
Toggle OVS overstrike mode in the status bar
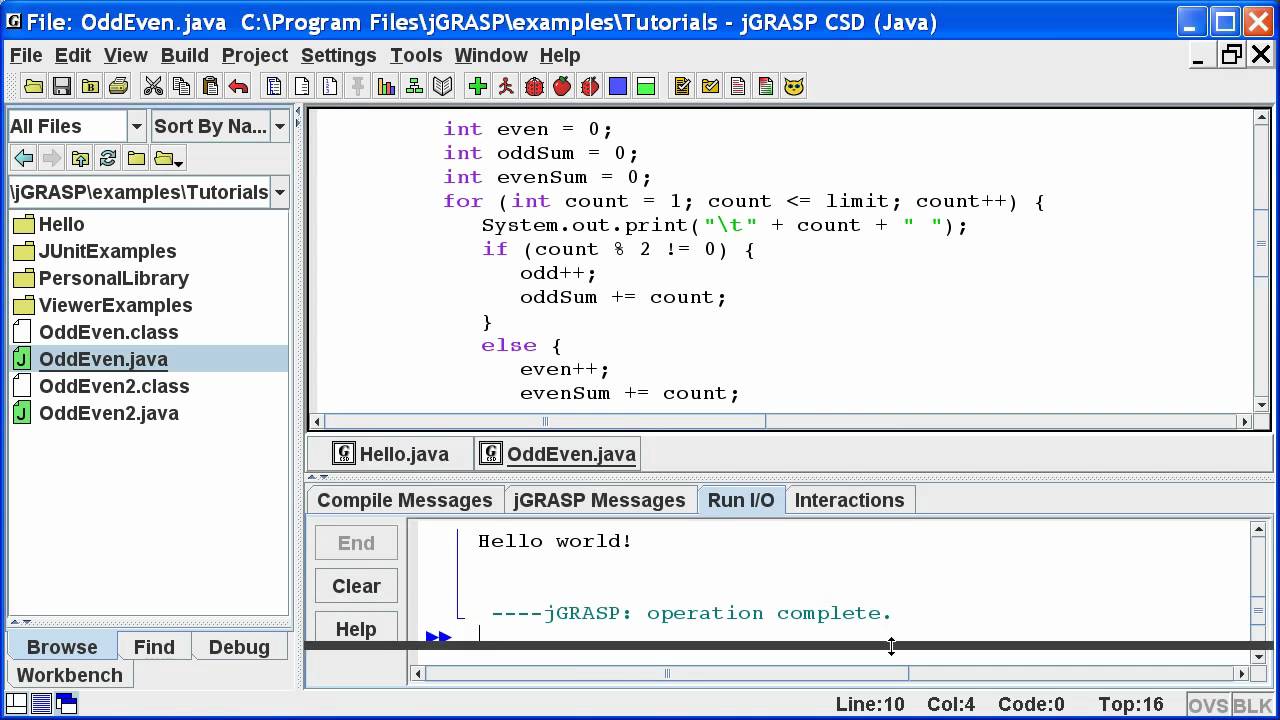1208,704
